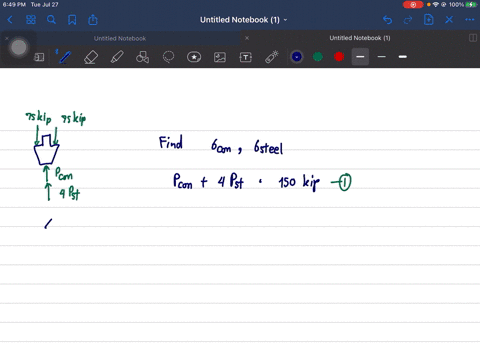This screenshot has width=480, height=360.
Task: Tap the battery status indicator
Action: (471, 5)
